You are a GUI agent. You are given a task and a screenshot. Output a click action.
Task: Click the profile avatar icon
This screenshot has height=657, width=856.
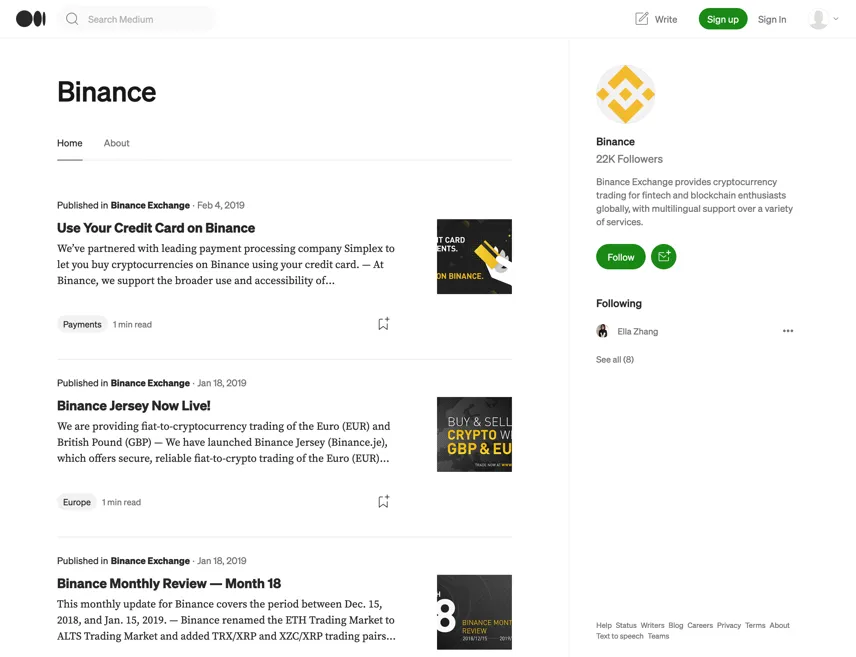(818, 19)
